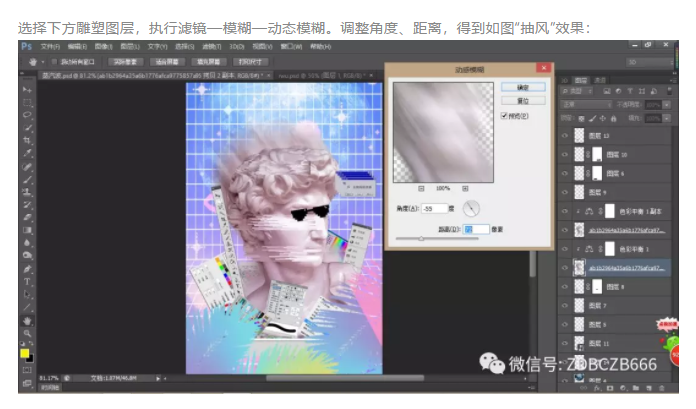
Task: Open the 编辑(E) menu
Action: click(77, 47)
